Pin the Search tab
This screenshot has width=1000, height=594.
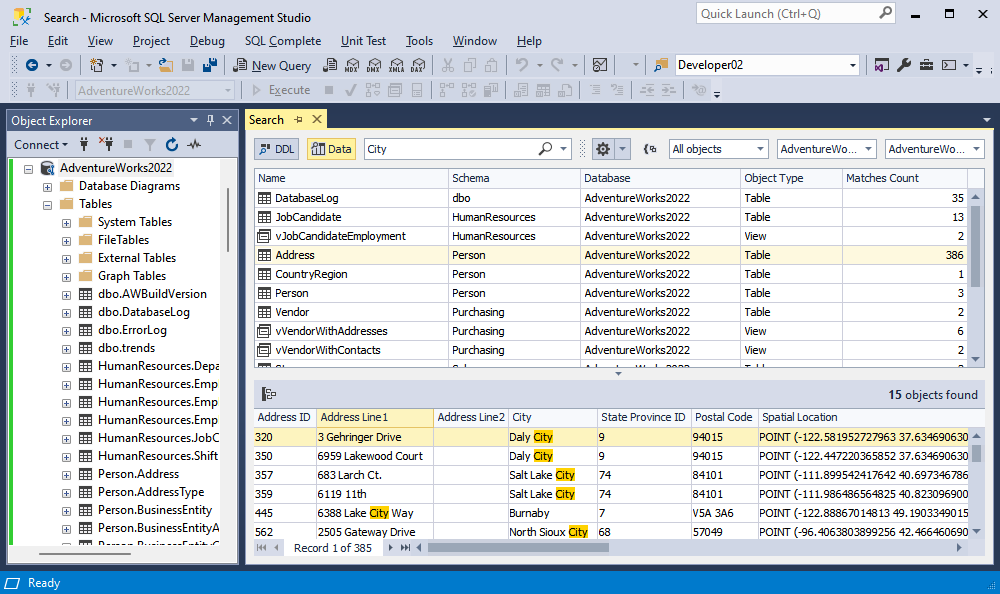pos(298,119)
